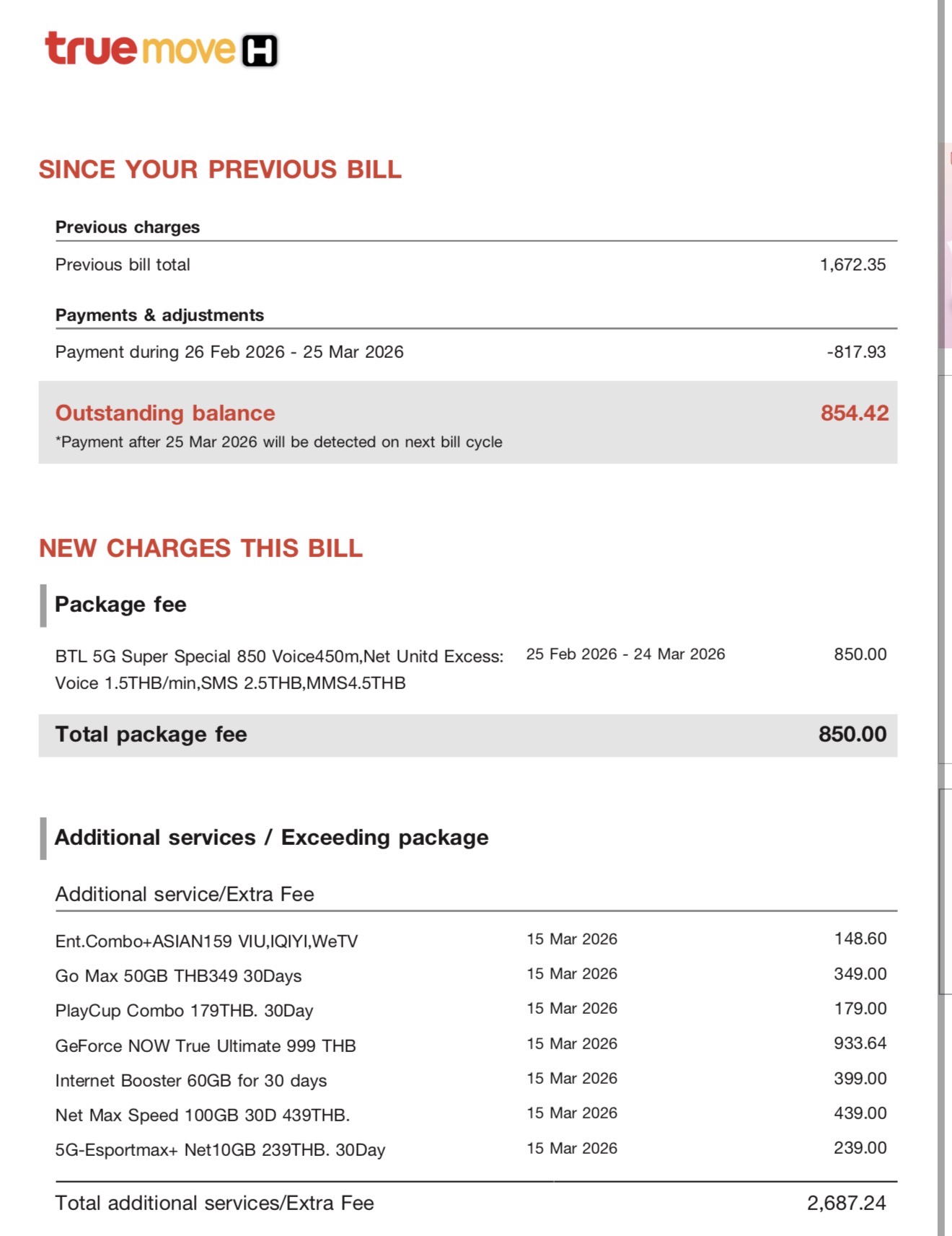Image resolution: width=952 pixels, height=1236 pixels.
Task: Click the TrueMove H logo
Action: click(160, 50)
